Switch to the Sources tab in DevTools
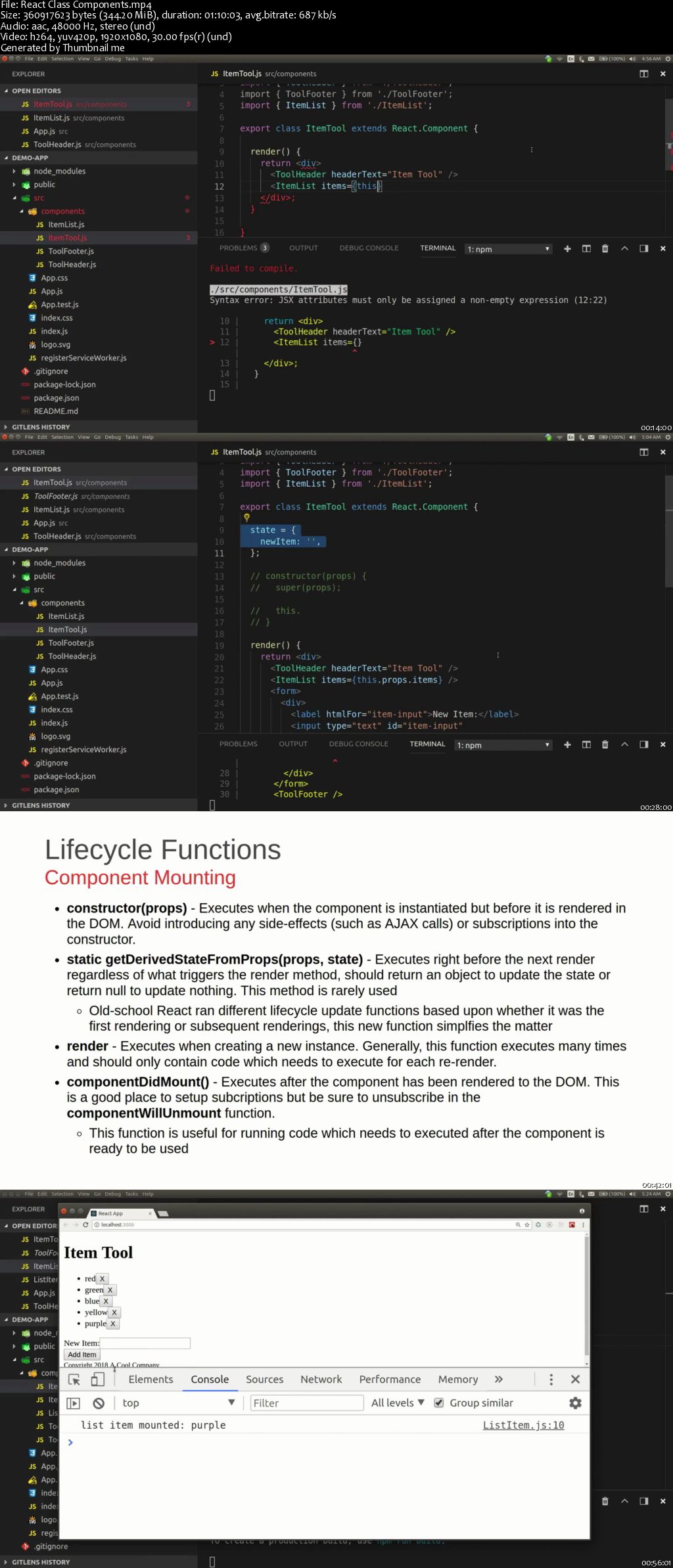Viewport: 673px width, 1568px height. pos(264,1379)
